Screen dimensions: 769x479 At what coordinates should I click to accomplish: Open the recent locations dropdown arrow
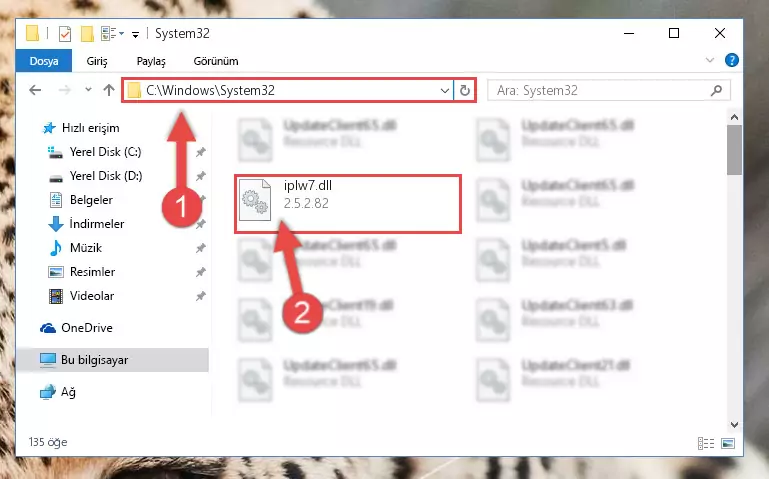(x=88, y=90)
